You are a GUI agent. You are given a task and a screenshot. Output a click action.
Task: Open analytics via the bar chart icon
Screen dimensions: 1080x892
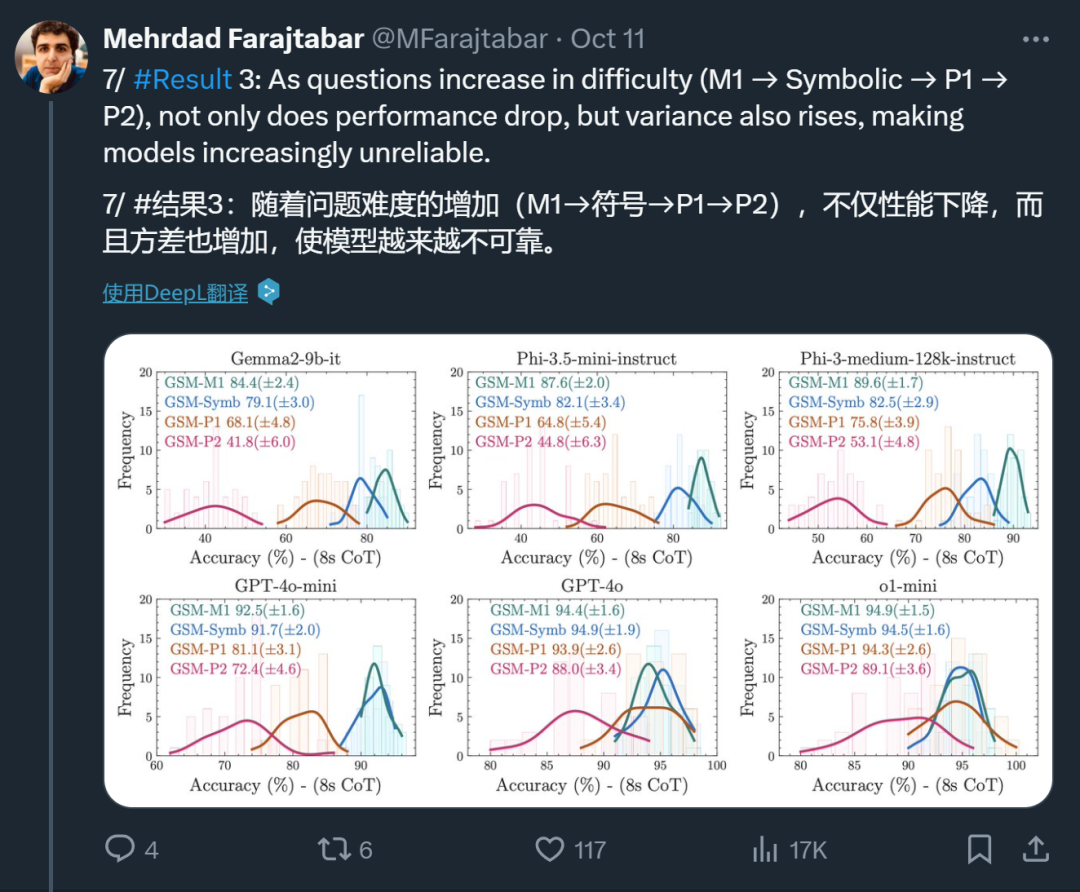coord(765,849)
